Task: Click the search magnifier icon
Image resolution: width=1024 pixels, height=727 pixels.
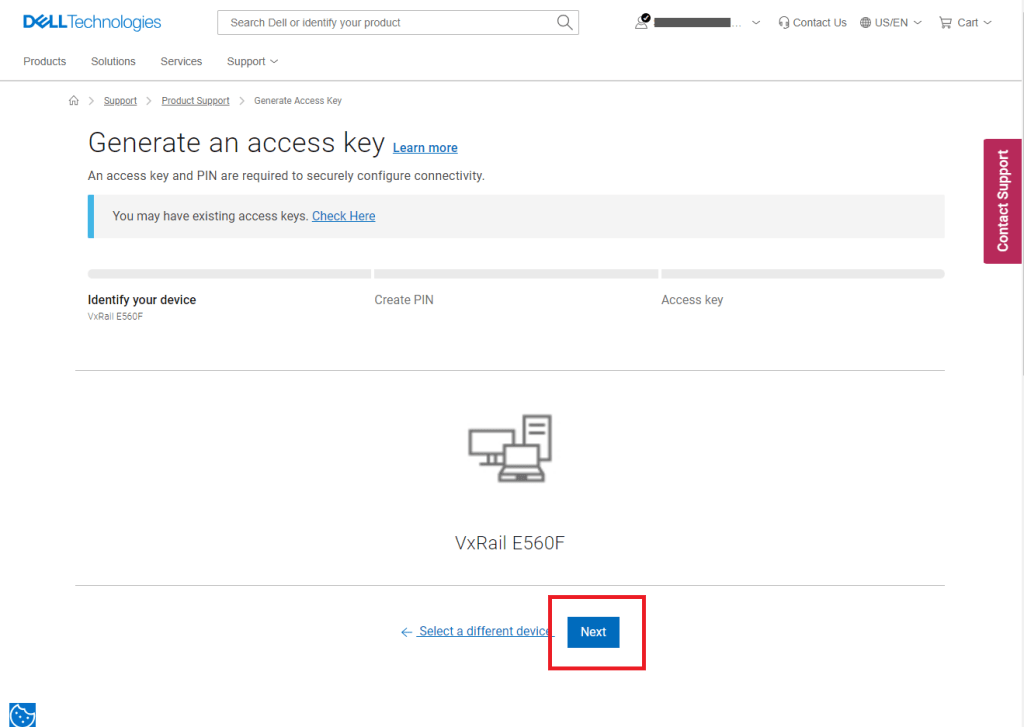Action: (x=565, y=22)
